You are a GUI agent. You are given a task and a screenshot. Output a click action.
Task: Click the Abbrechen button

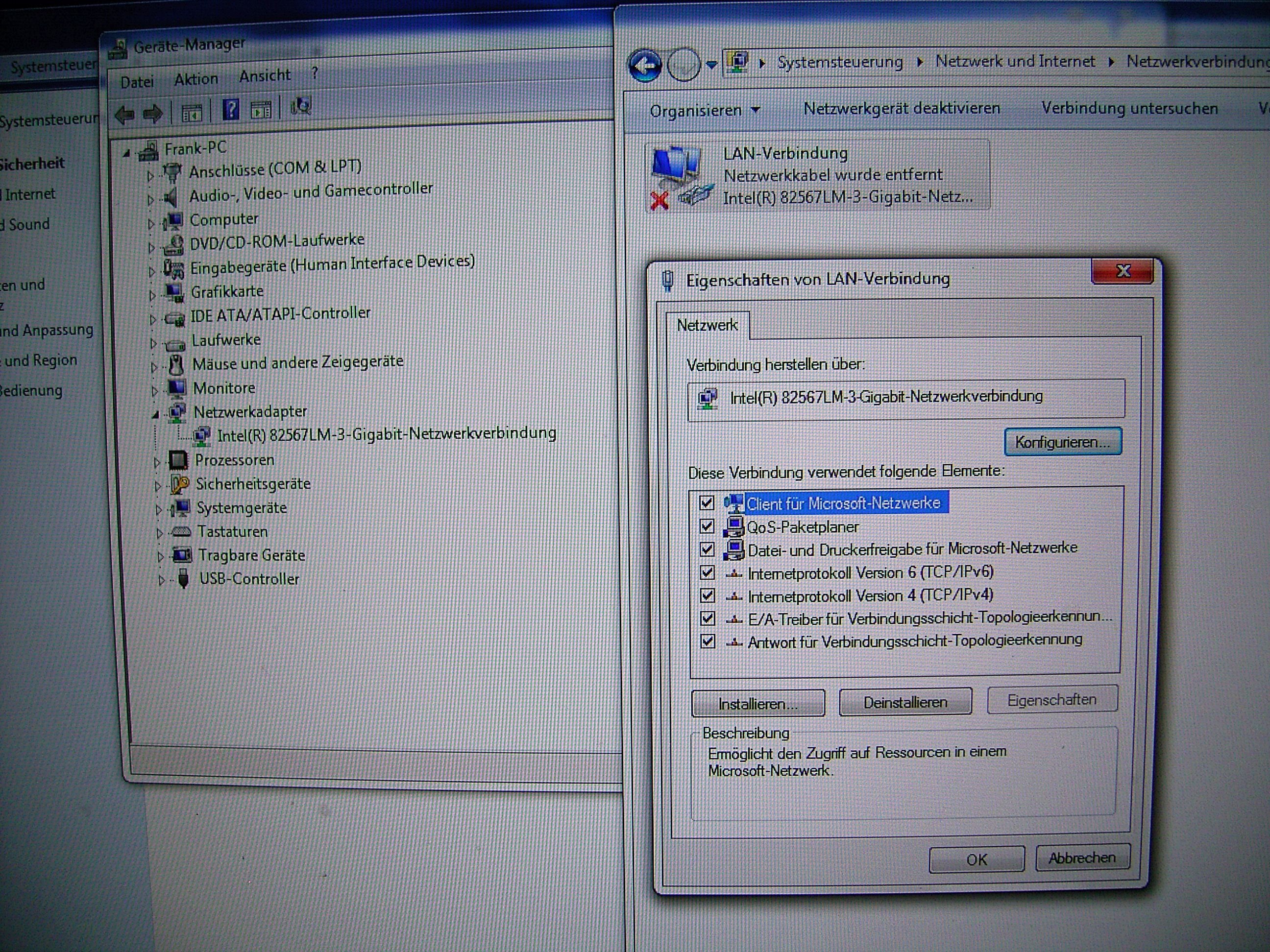[1082, 857]
